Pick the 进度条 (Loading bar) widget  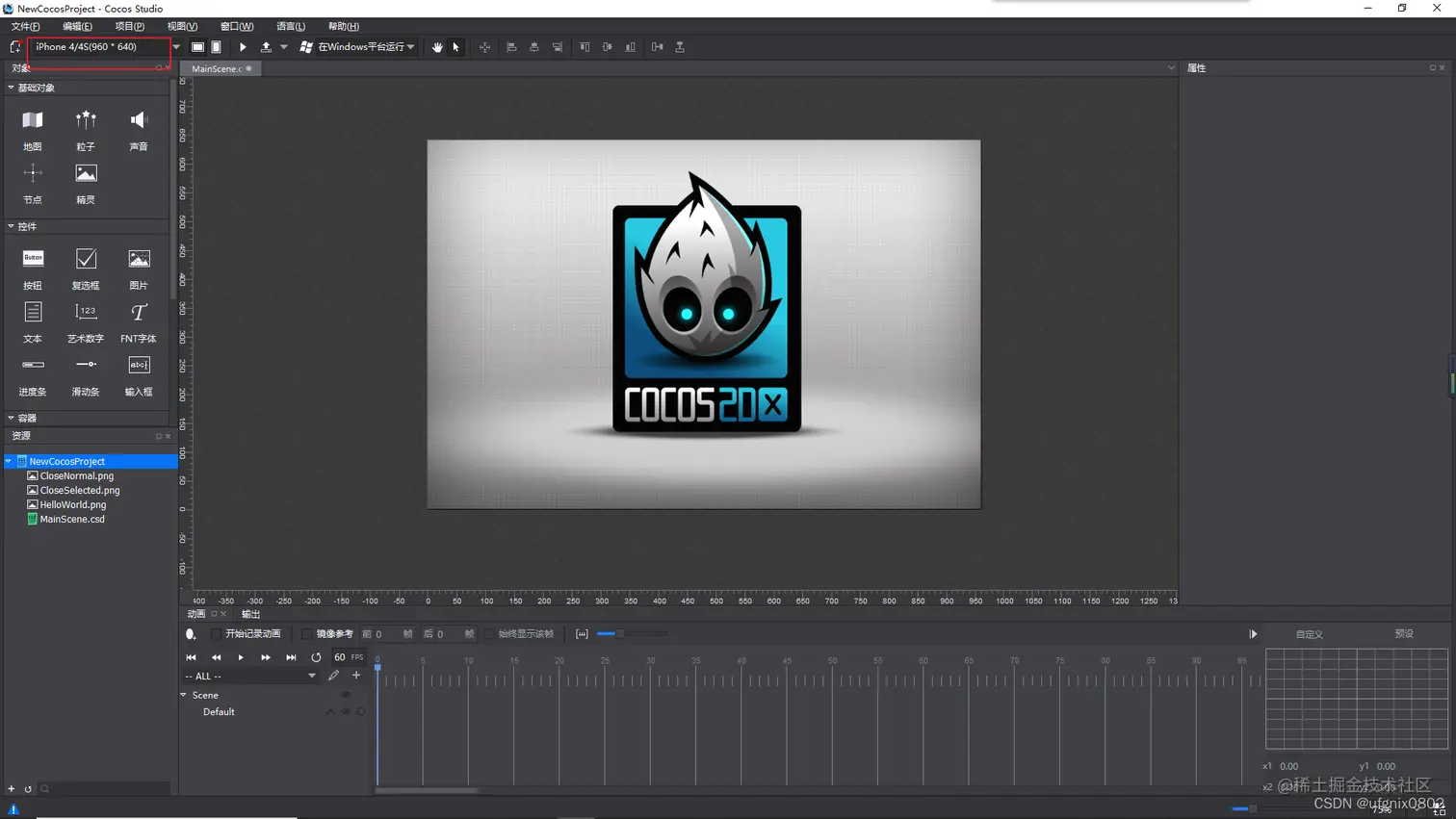coord(33,365)
